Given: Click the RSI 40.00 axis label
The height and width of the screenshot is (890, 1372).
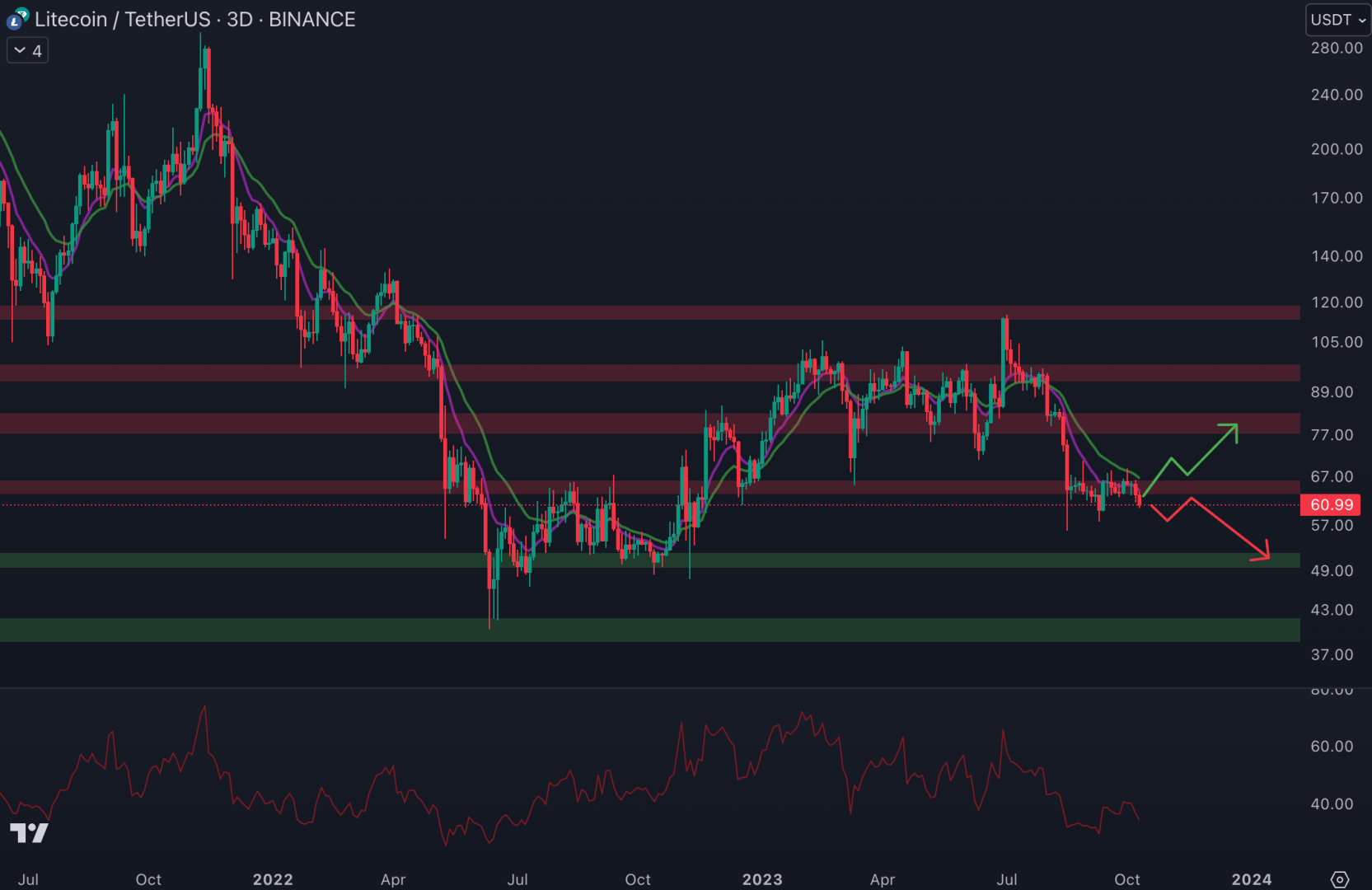Looking at the screenshot, I should 1332,804.
